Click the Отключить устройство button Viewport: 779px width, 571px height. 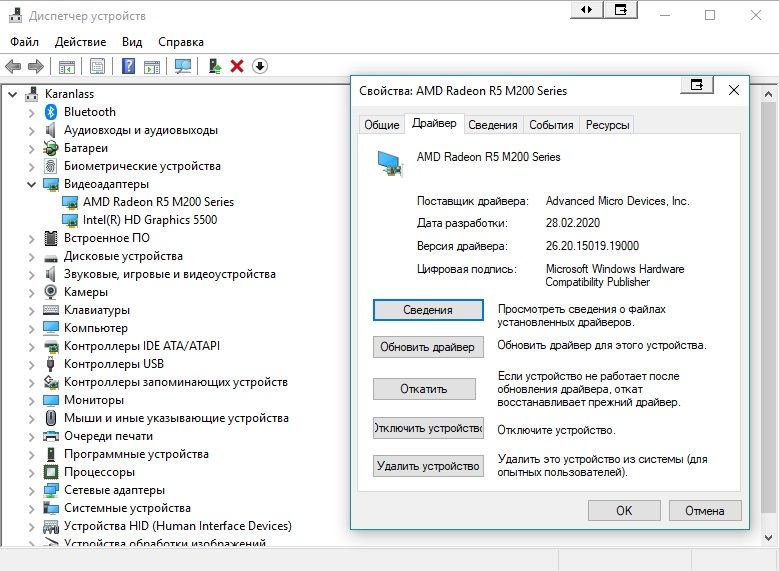(428, 428)
